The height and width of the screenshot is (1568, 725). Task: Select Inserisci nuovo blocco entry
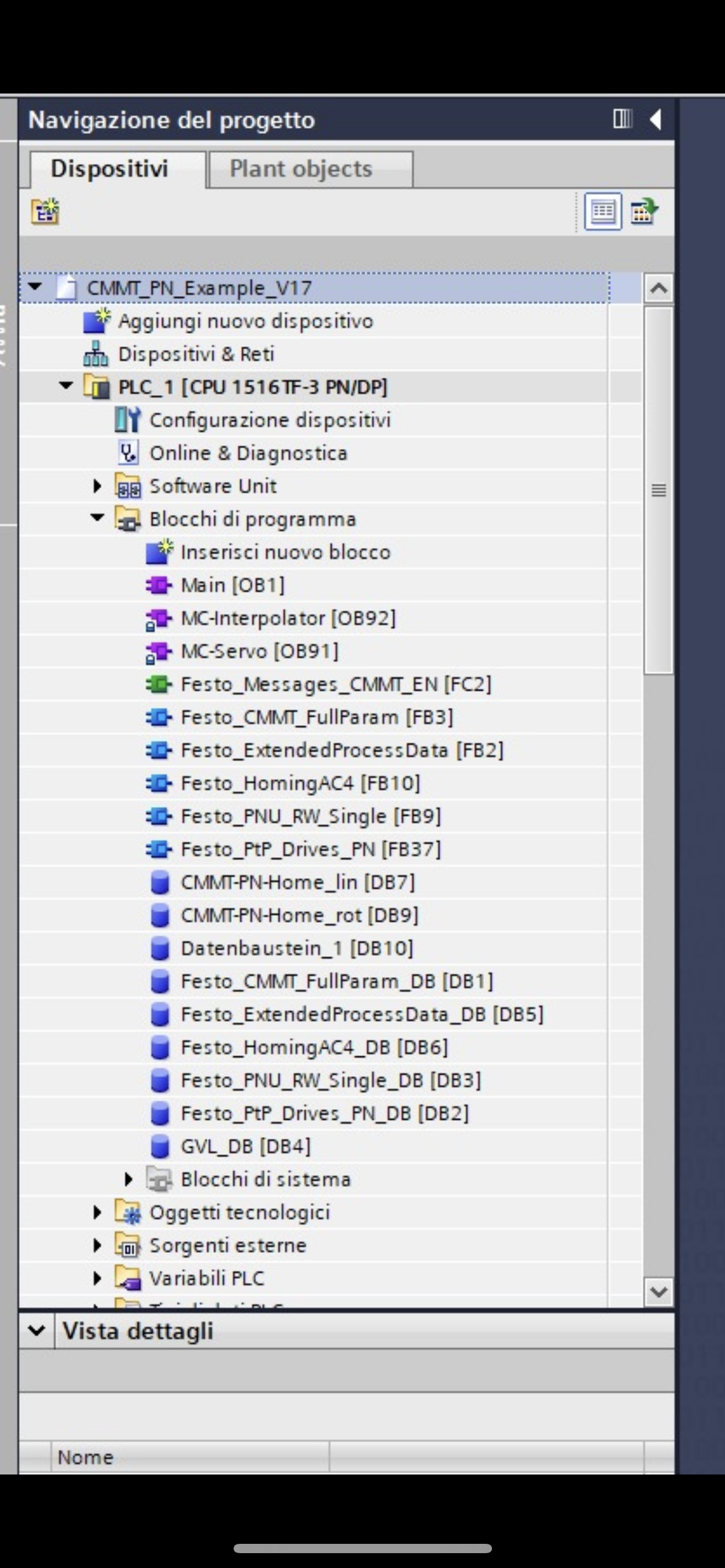point(286,552)
